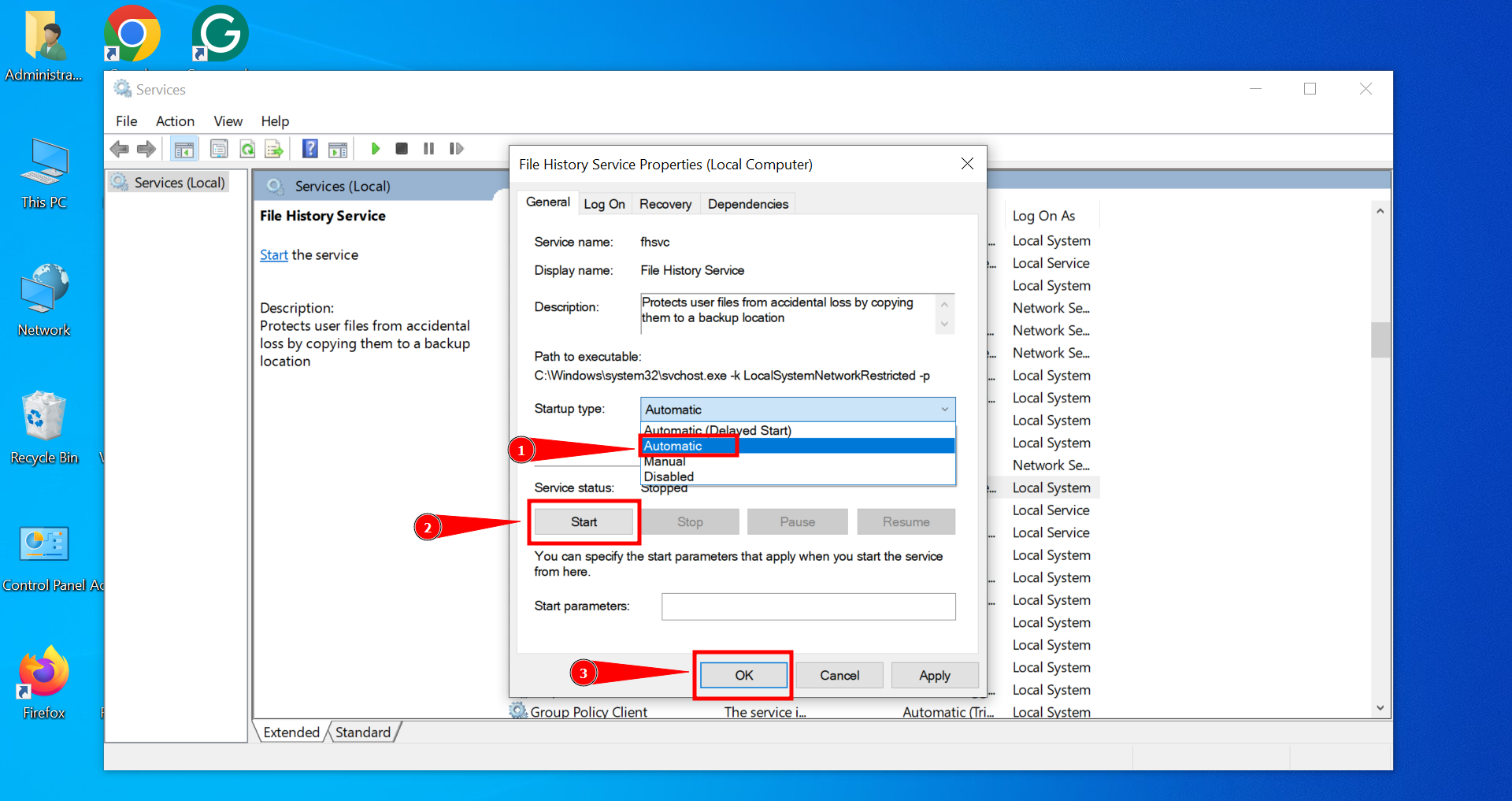The image size is (1512, 801).
Task: Click the Start button under Service status
Action: pos(584,522)
